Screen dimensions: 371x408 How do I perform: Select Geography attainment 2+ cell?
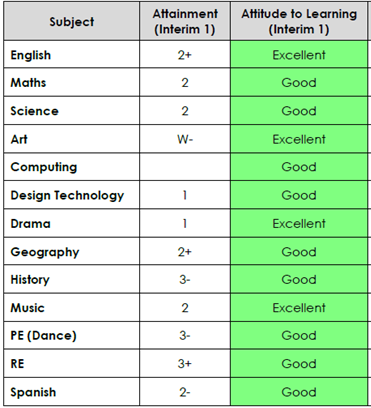[185, 251]
